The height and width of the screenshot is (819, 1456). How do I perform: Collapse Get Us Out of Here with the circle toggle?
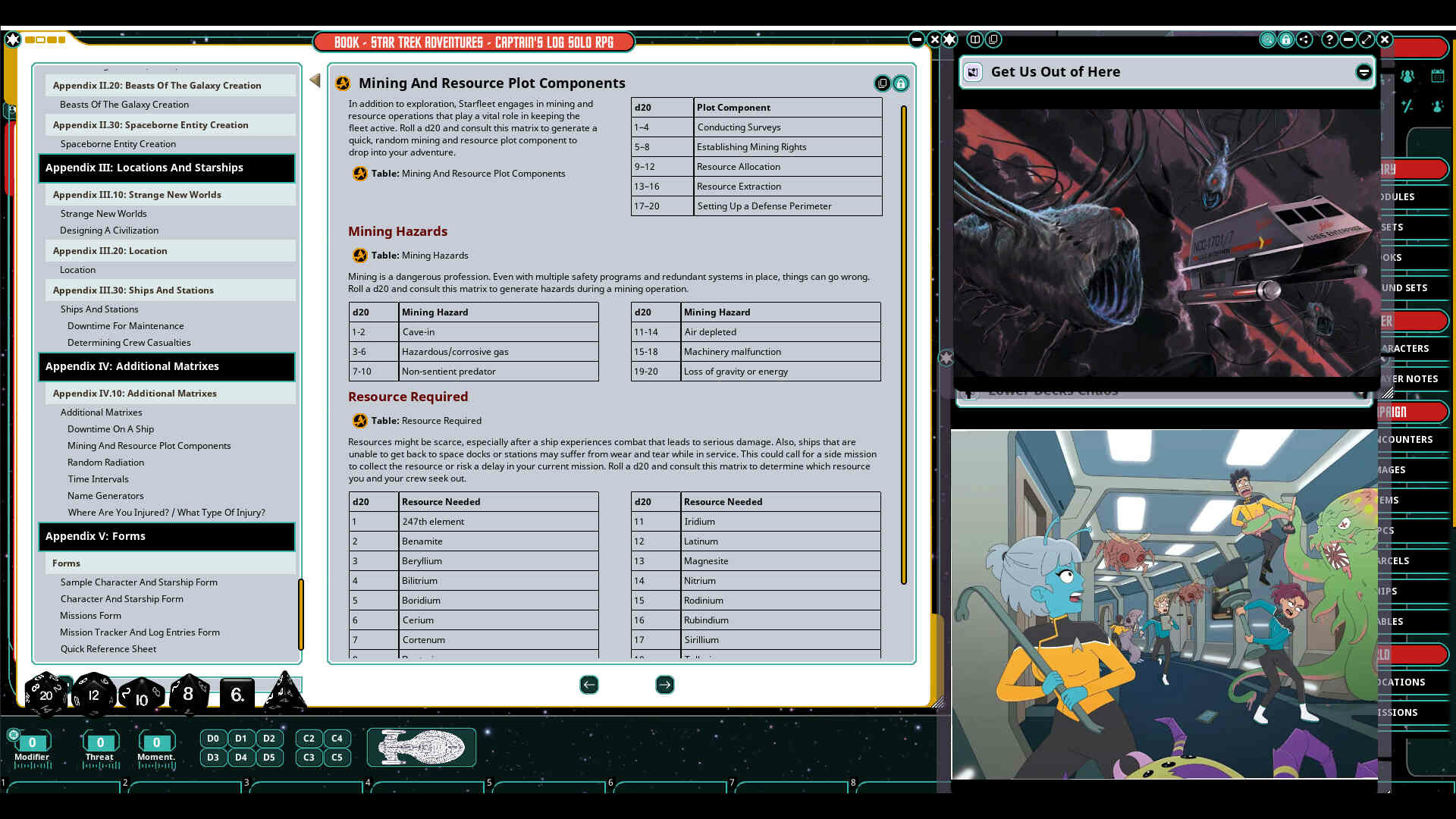[x=1363, y=72]
